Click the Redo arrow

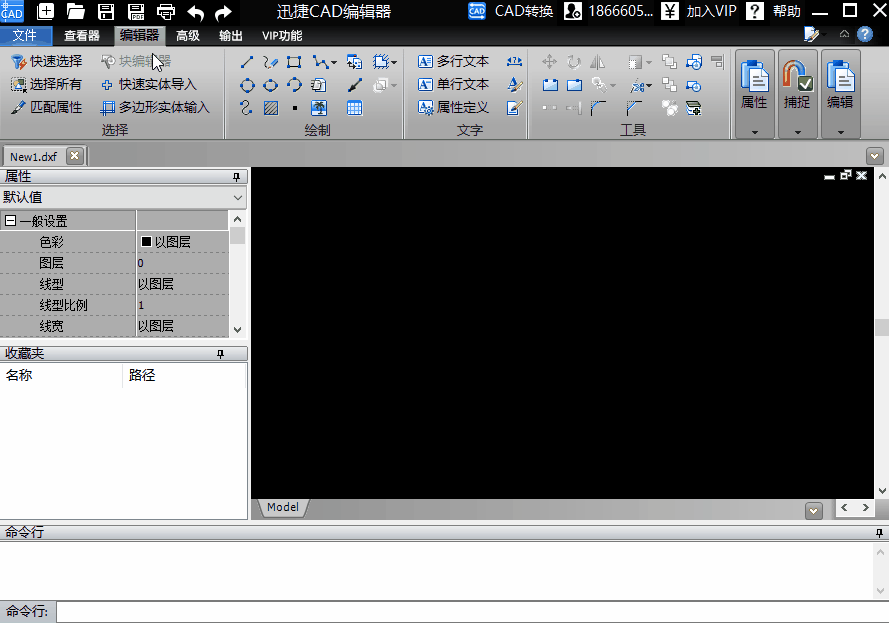[223, 12]
